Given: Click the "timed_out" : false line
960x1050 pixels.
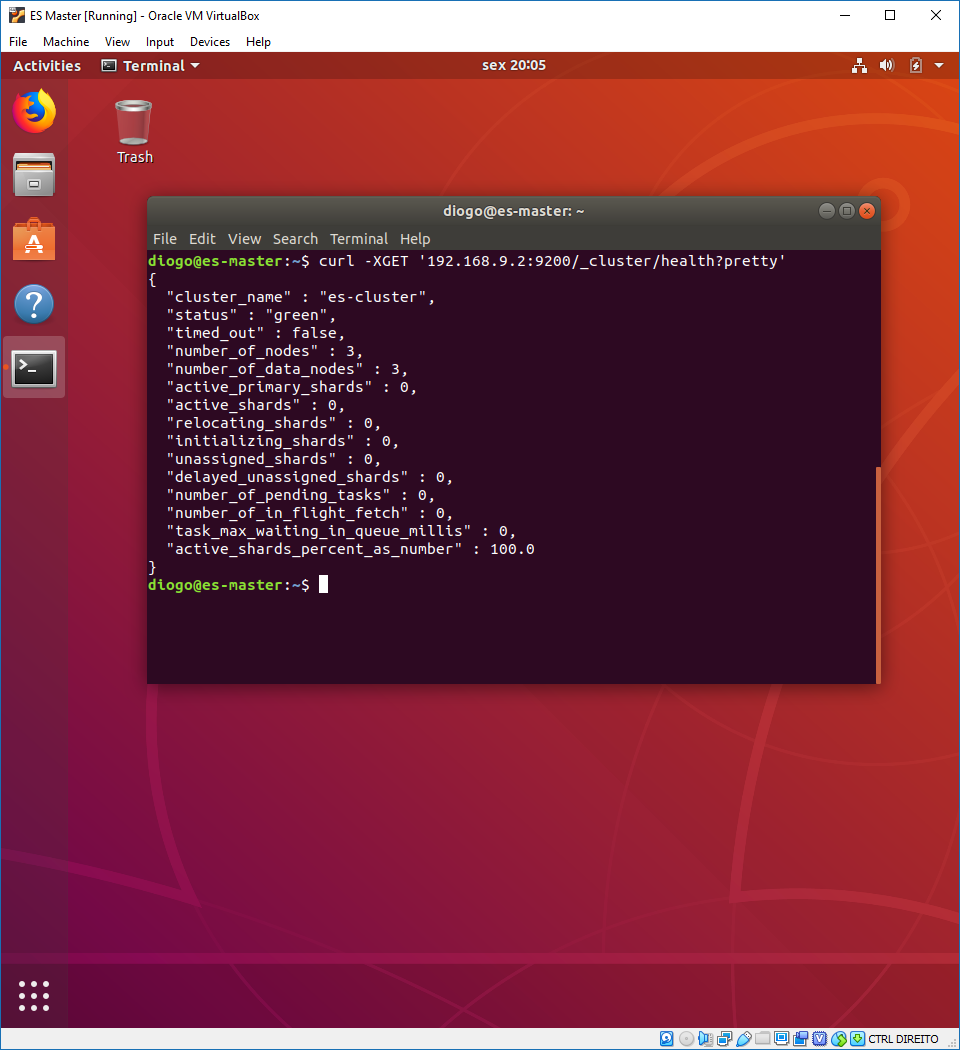Looking at the screenshot, I should pyautogui.click(x=256, y=333).
